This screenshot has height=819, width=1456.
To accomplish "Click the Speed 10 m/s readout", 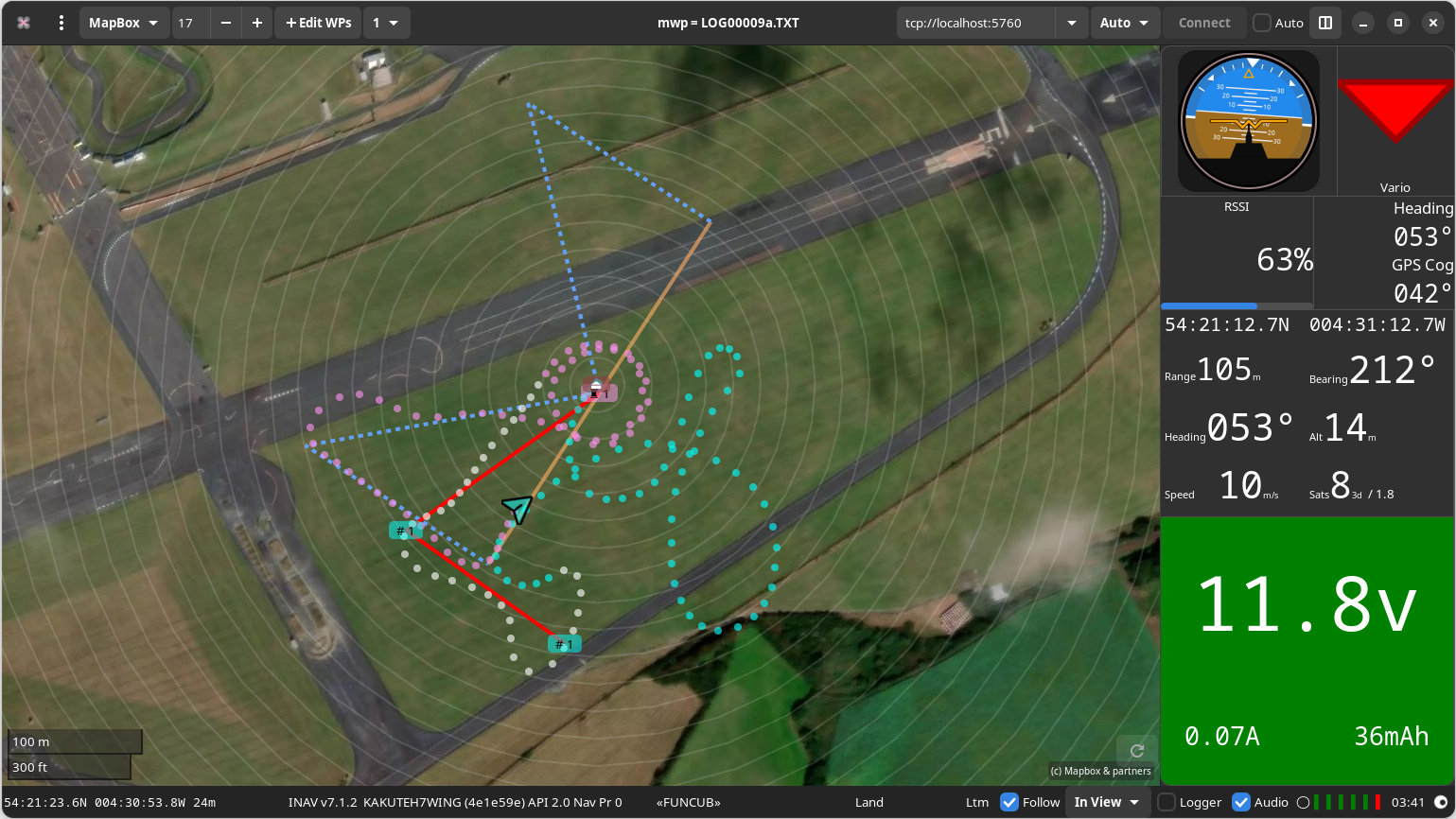I will [x=1221, y=486].
